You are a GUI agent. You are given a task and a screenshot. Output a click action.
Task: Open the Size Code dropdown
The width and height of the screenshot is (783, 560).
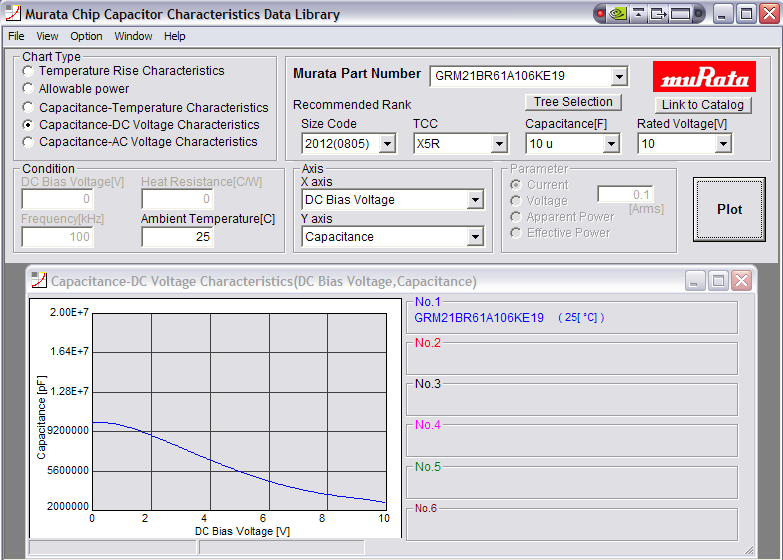click(x=388, y=144)
